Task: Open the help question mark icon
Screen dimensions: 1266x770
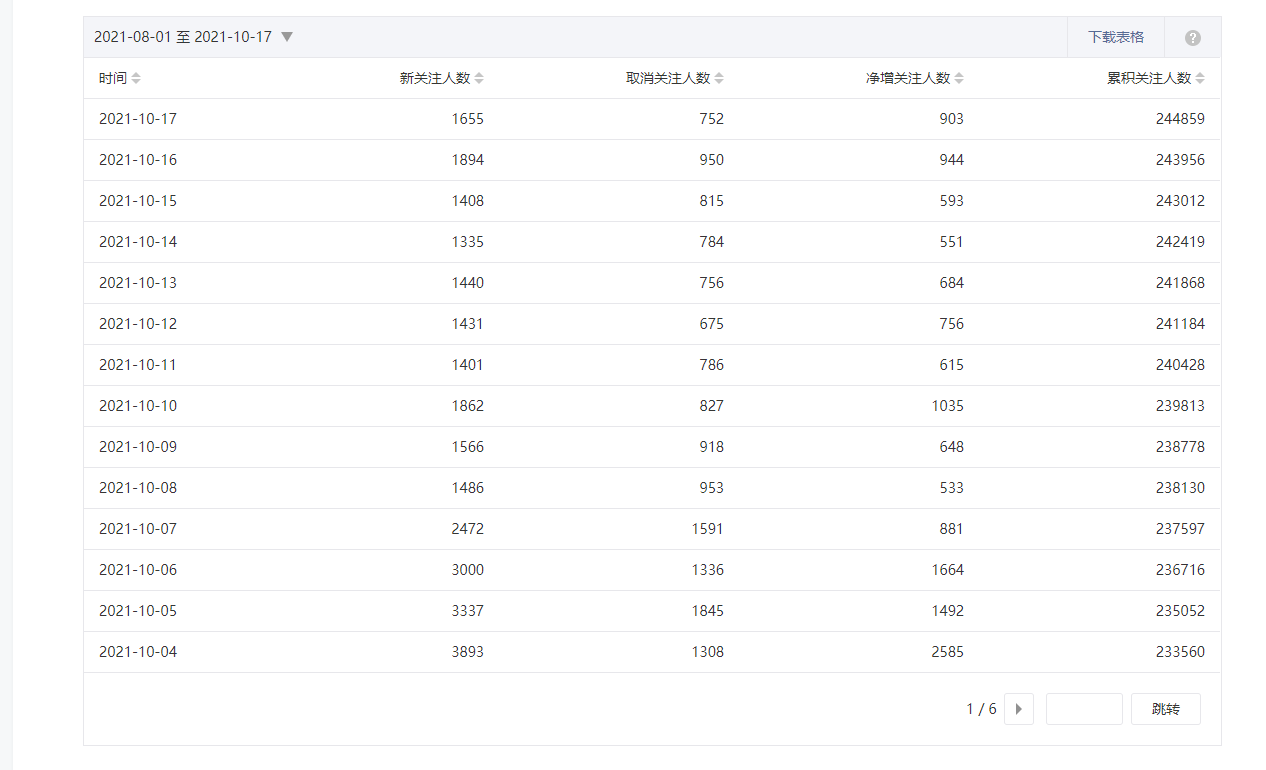Action: (x=1192, y=38)
